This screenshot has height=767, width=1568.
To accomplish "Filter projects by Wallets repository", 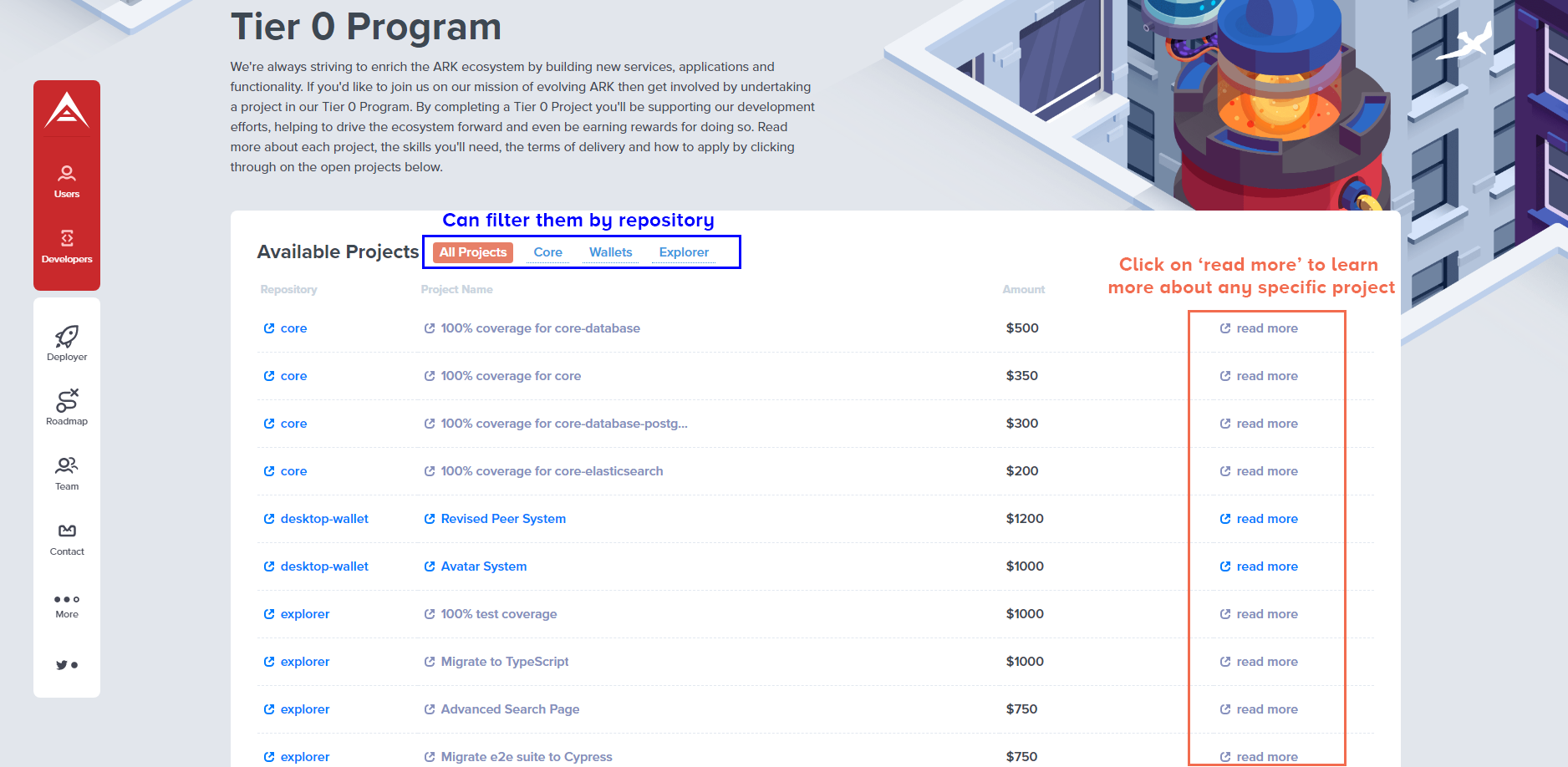I will (x=610, y=252).
